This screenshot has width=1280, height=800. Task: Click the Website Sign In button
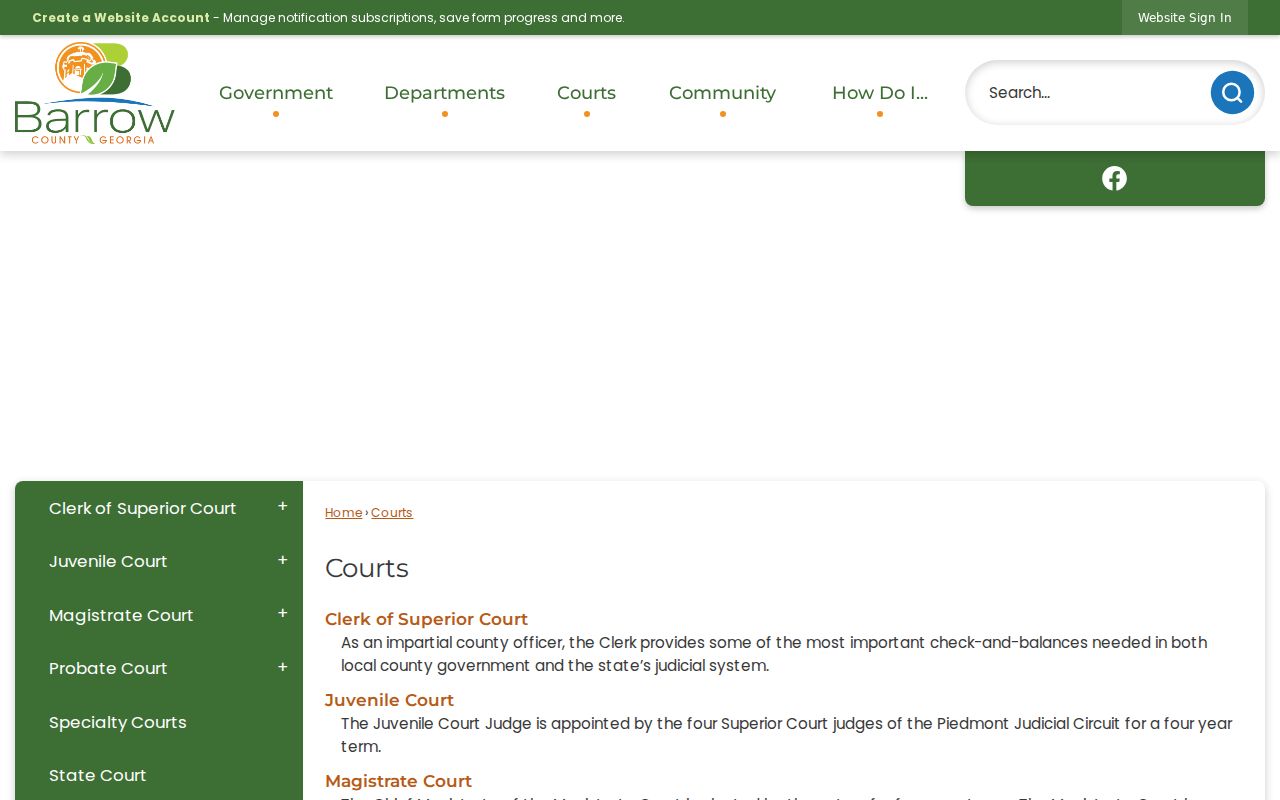pyautogui.click(x=1185, y=17)
